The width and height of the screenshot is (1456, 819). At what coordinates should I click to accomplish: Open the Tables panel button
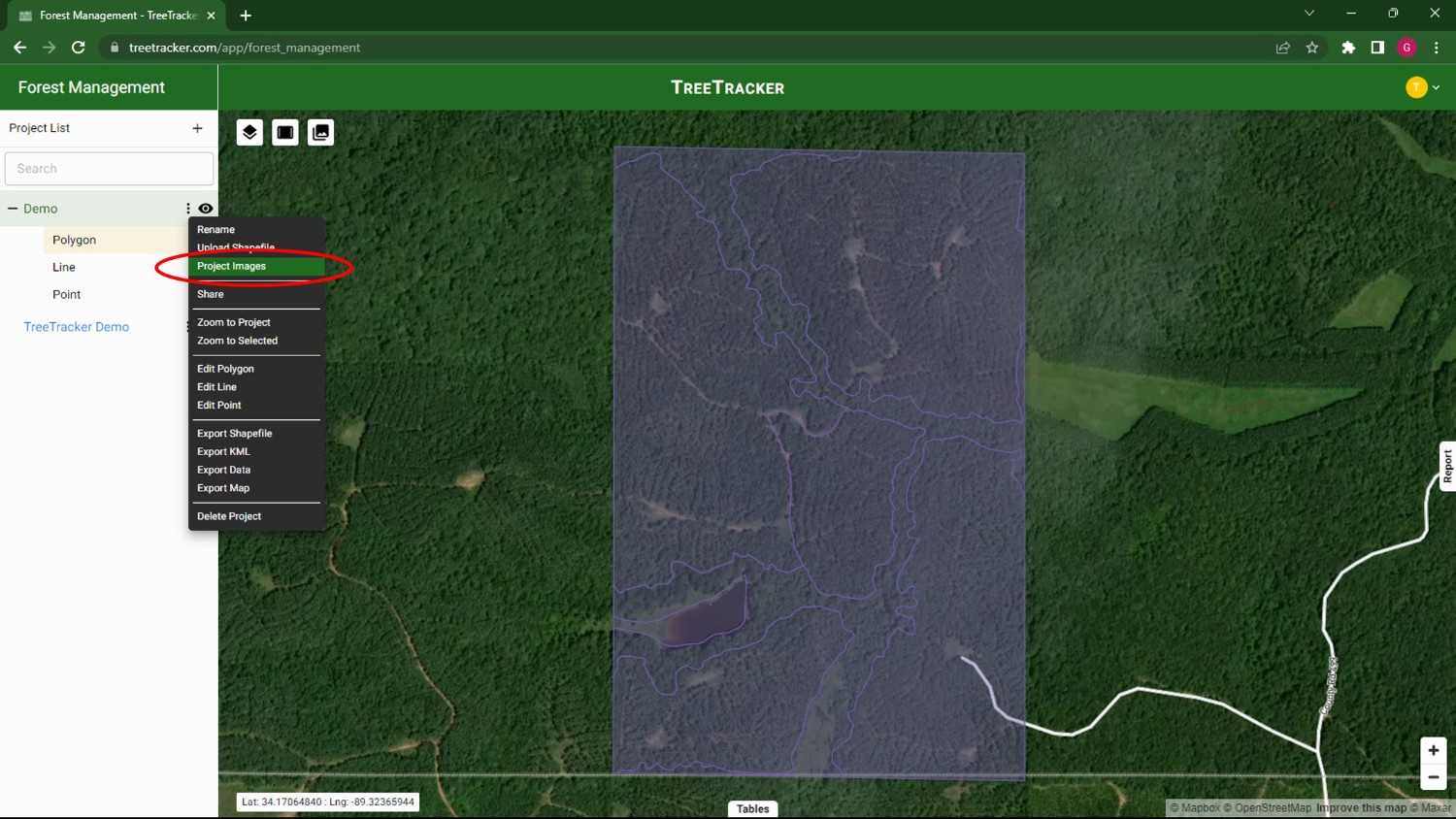tap(752, 808)
